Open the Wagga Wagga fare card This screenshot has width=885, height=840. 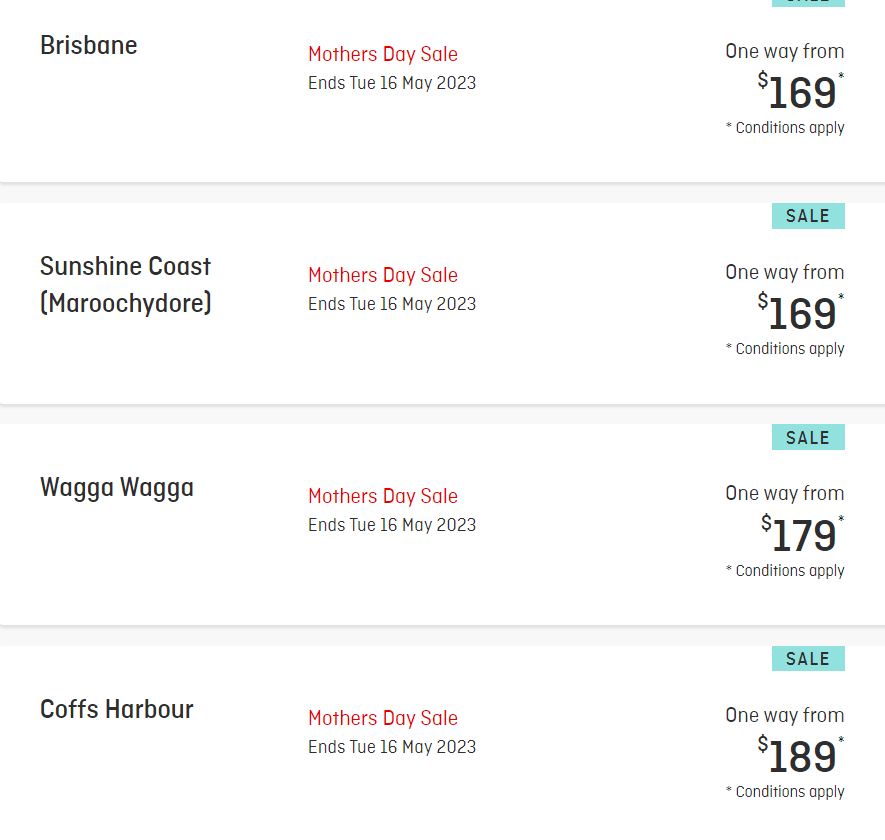coord(117,488)
